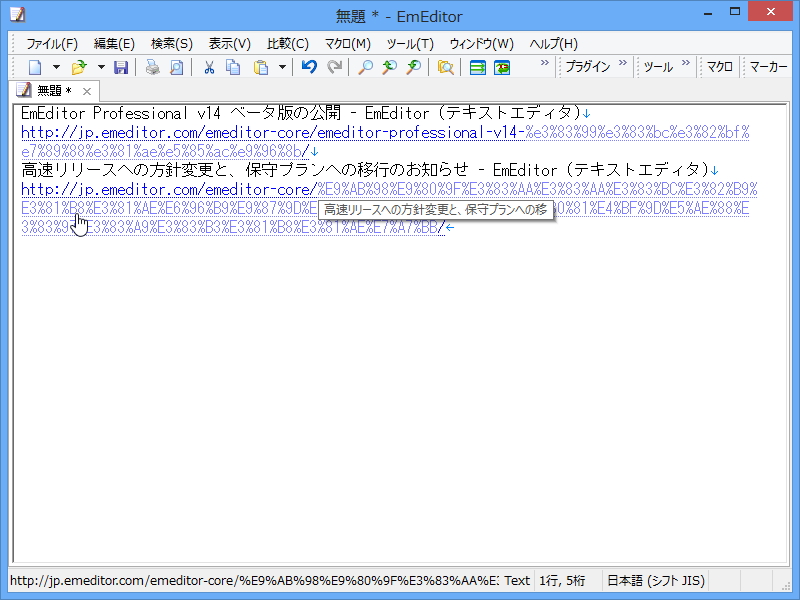The image size is (800, 600).
Task: Open the %E9%AB%98 encoded emeditor-core link
Action: click(389, 208)
